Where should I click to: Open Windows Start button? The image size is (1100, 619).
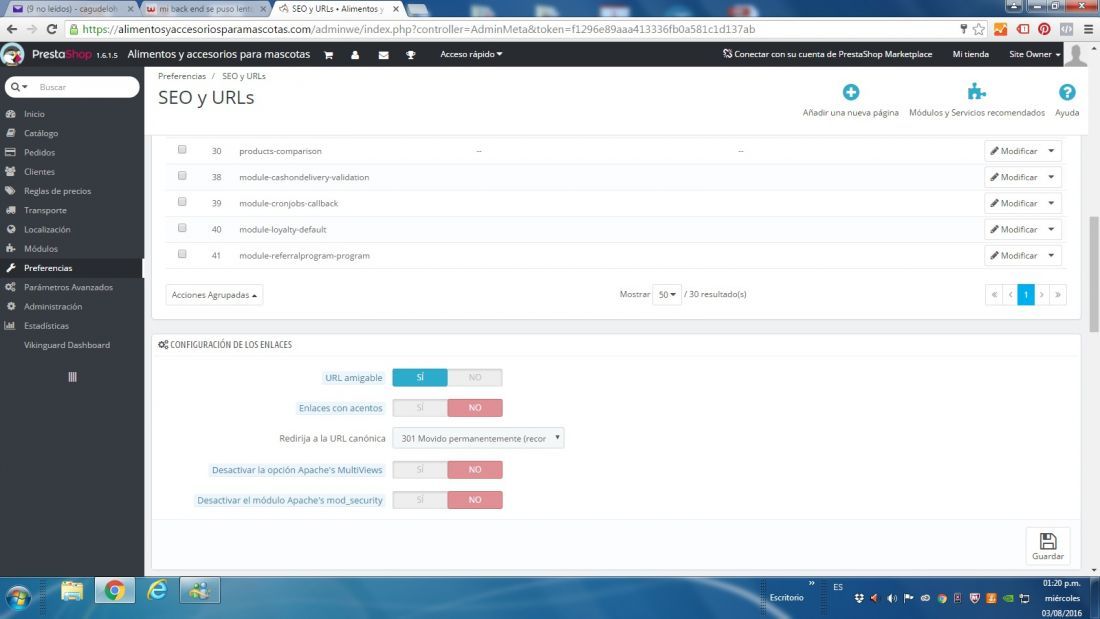(x=18, y=597)
